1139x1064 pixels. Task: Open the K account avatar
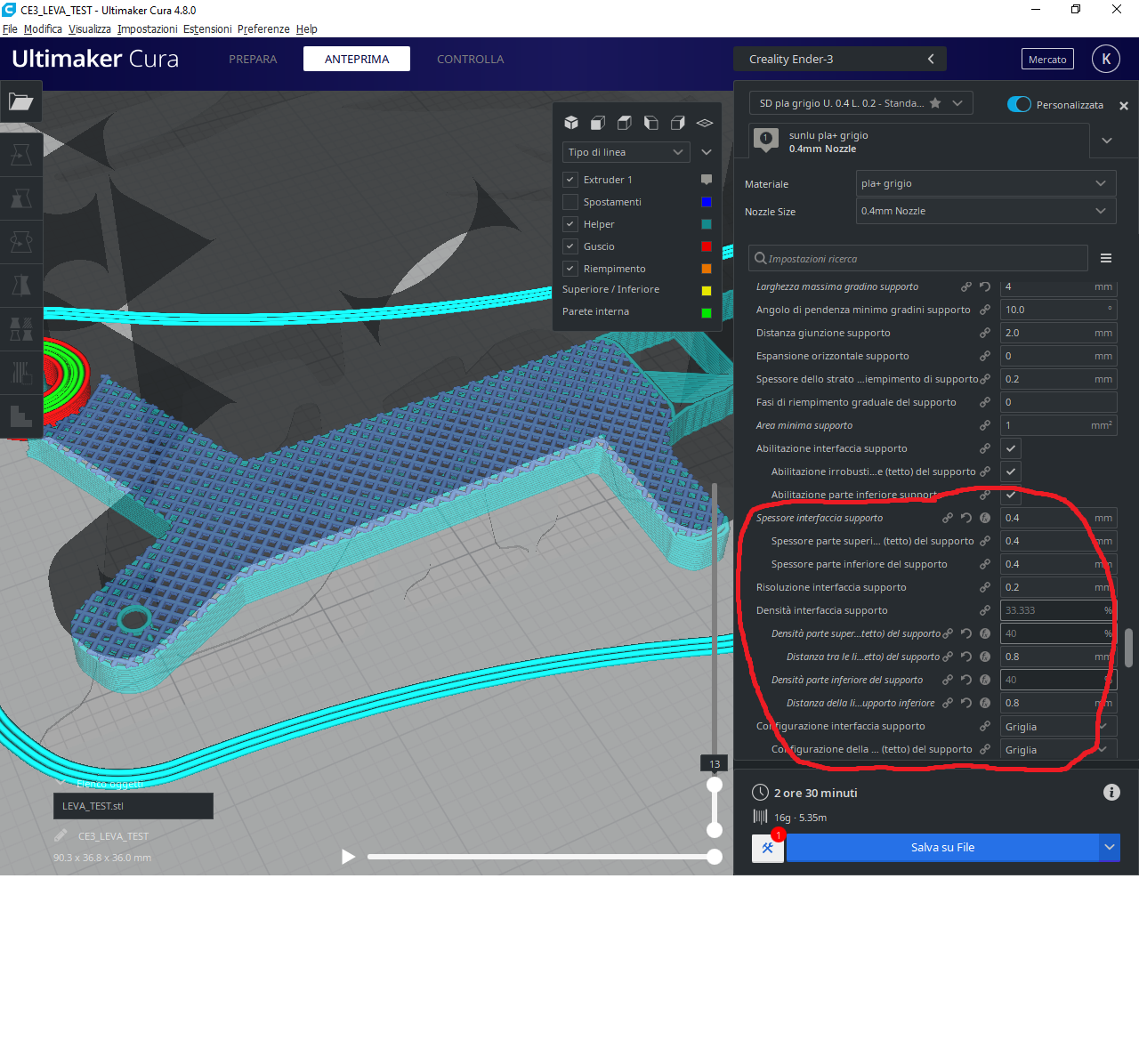pyautogui.click(x=1106, y=59)
